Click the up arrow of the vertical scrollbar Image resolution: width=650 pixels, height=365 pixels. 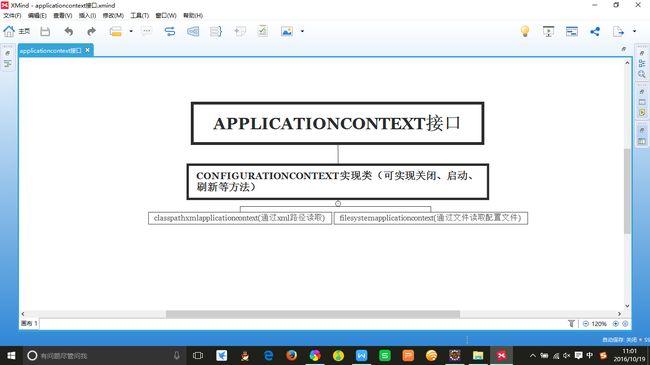pos(627,63)
